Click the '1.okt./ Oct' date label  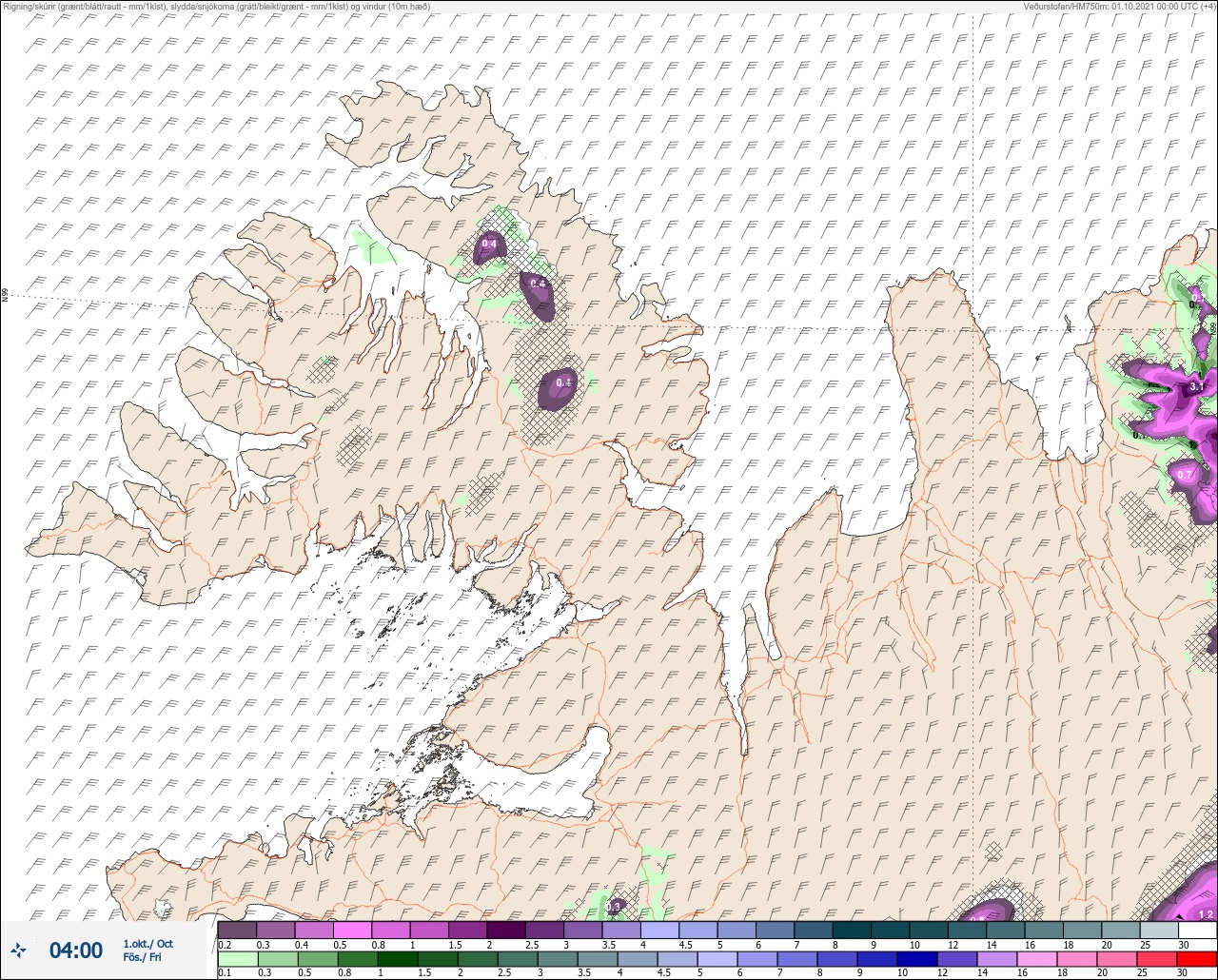click(147, 944)
